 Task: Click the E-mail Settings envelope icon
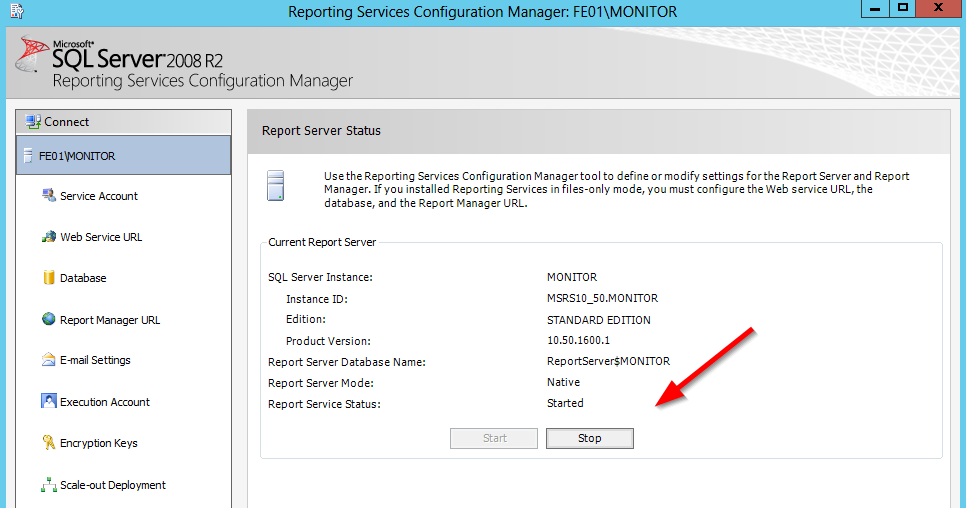[49, 360]
